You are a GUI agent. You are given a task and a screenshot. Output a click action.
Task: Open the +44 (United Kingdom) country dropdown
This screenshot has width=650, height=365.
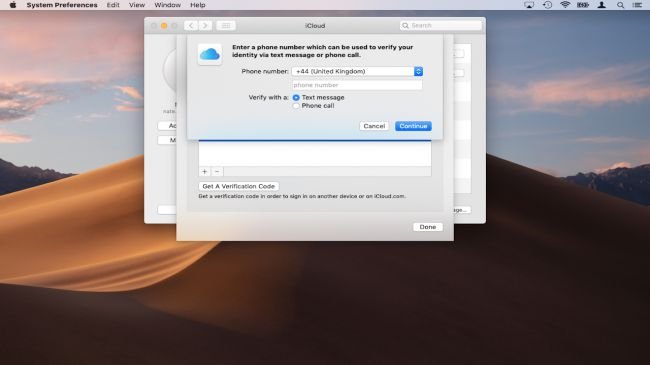coord(357,71)
